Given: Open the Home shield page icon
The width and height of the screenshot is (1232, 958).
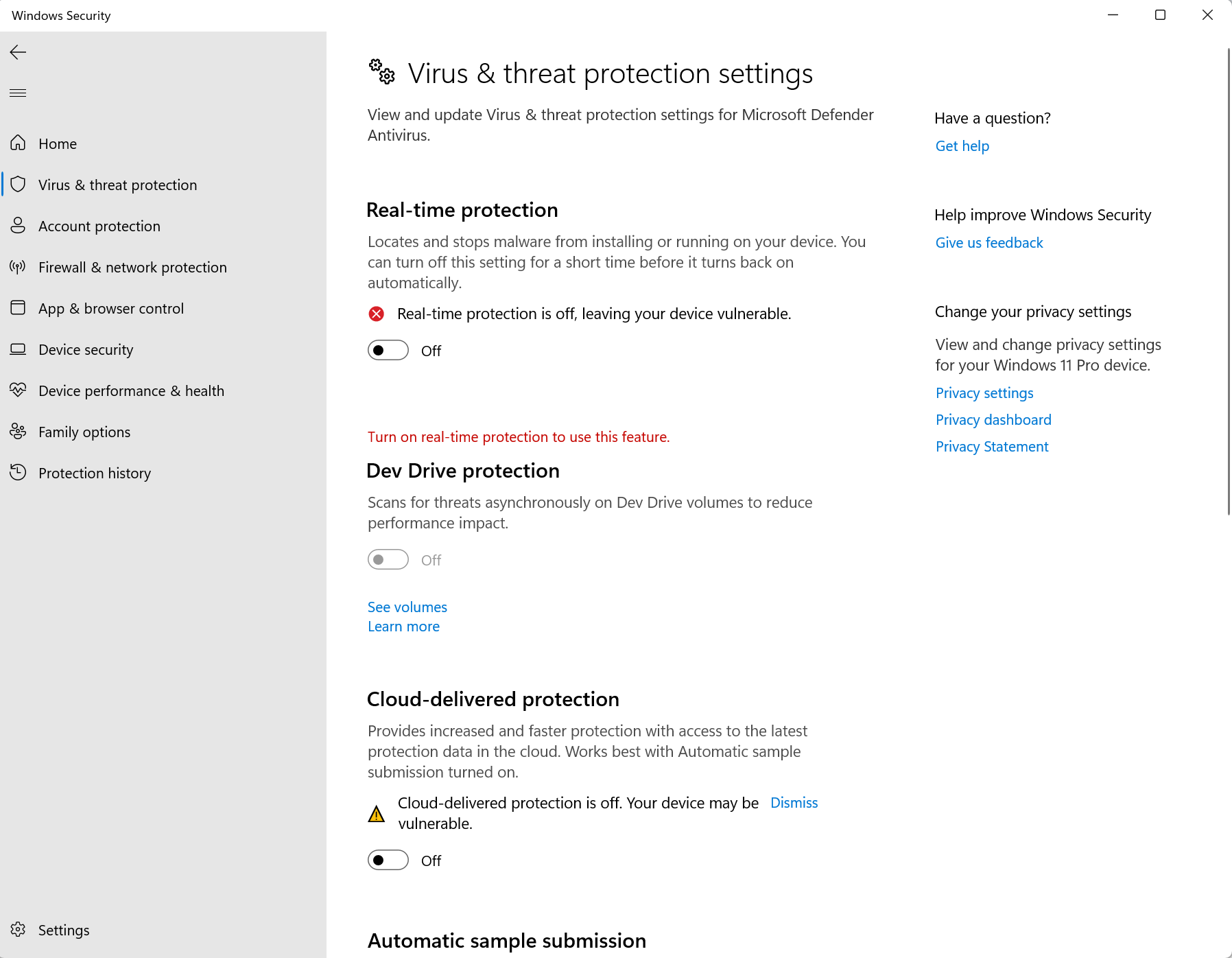Looking at the screenshot, I should (18, 143).
